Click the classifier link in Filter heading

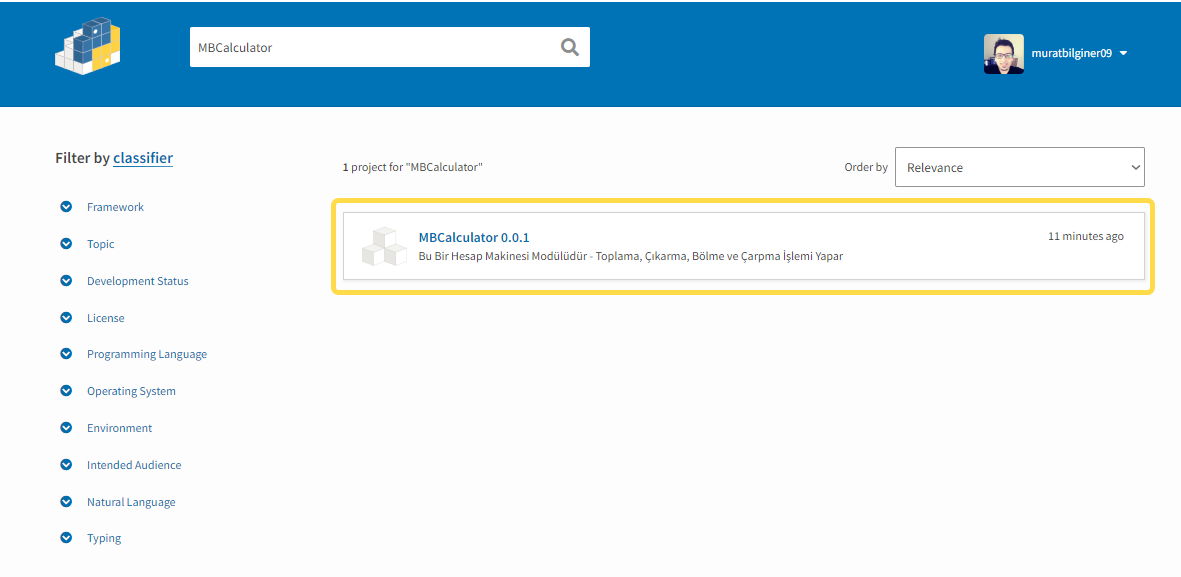[142, 158]
